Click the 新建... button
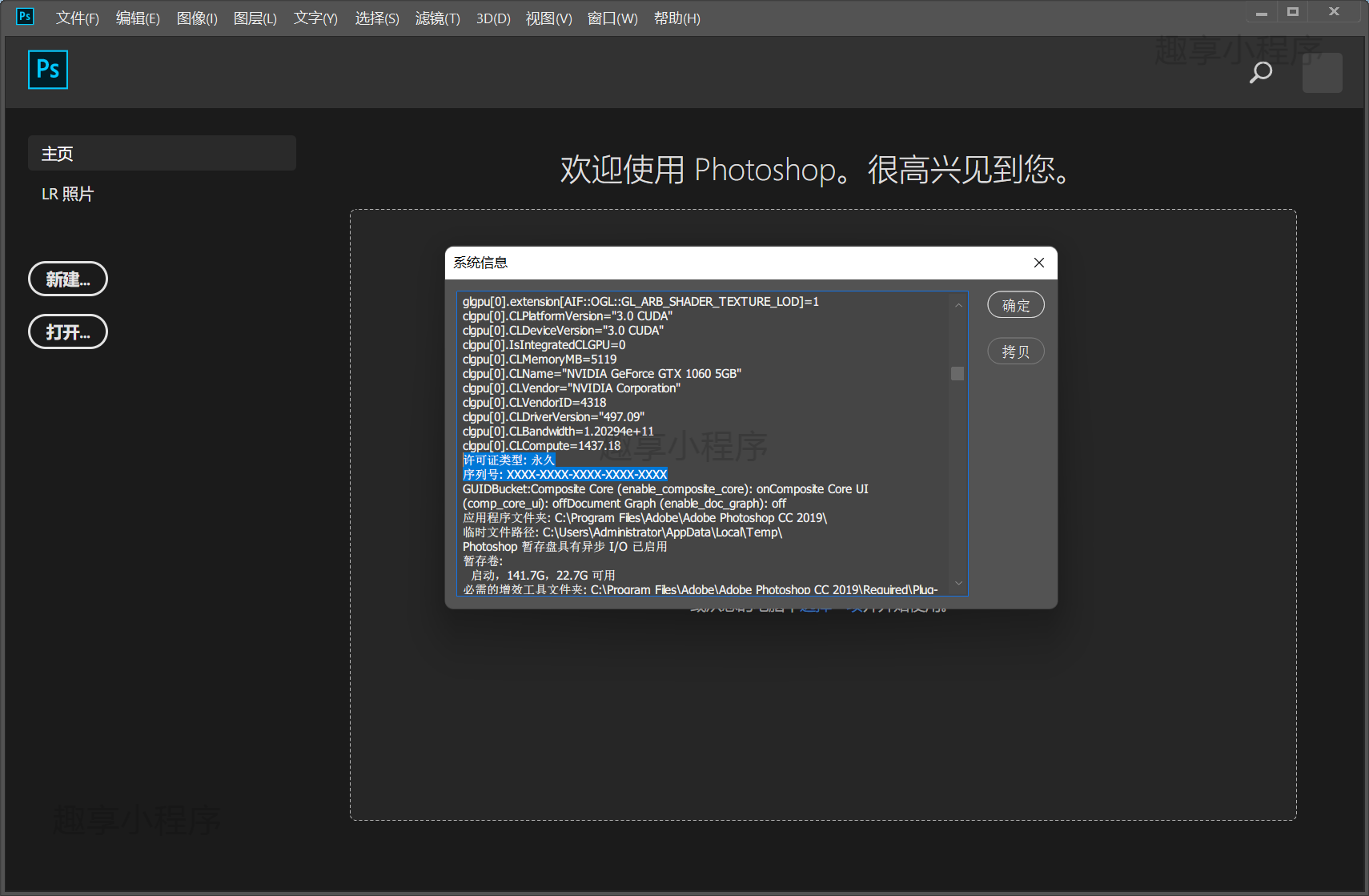The height and width of the screenshot is (896, 1369). (68, 279)
